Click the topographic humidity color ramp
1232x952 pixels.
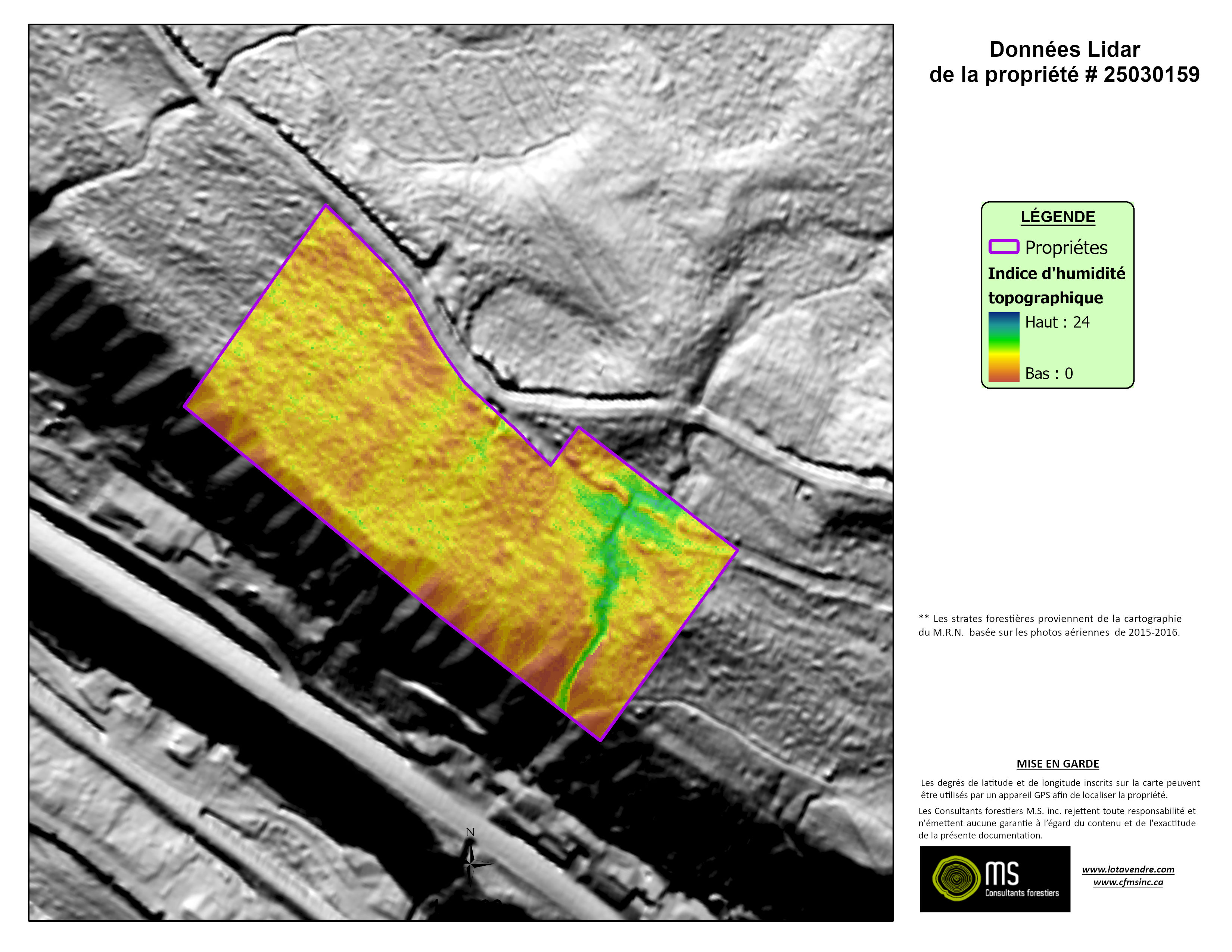pyautogui.click(x=1004, y=347)
